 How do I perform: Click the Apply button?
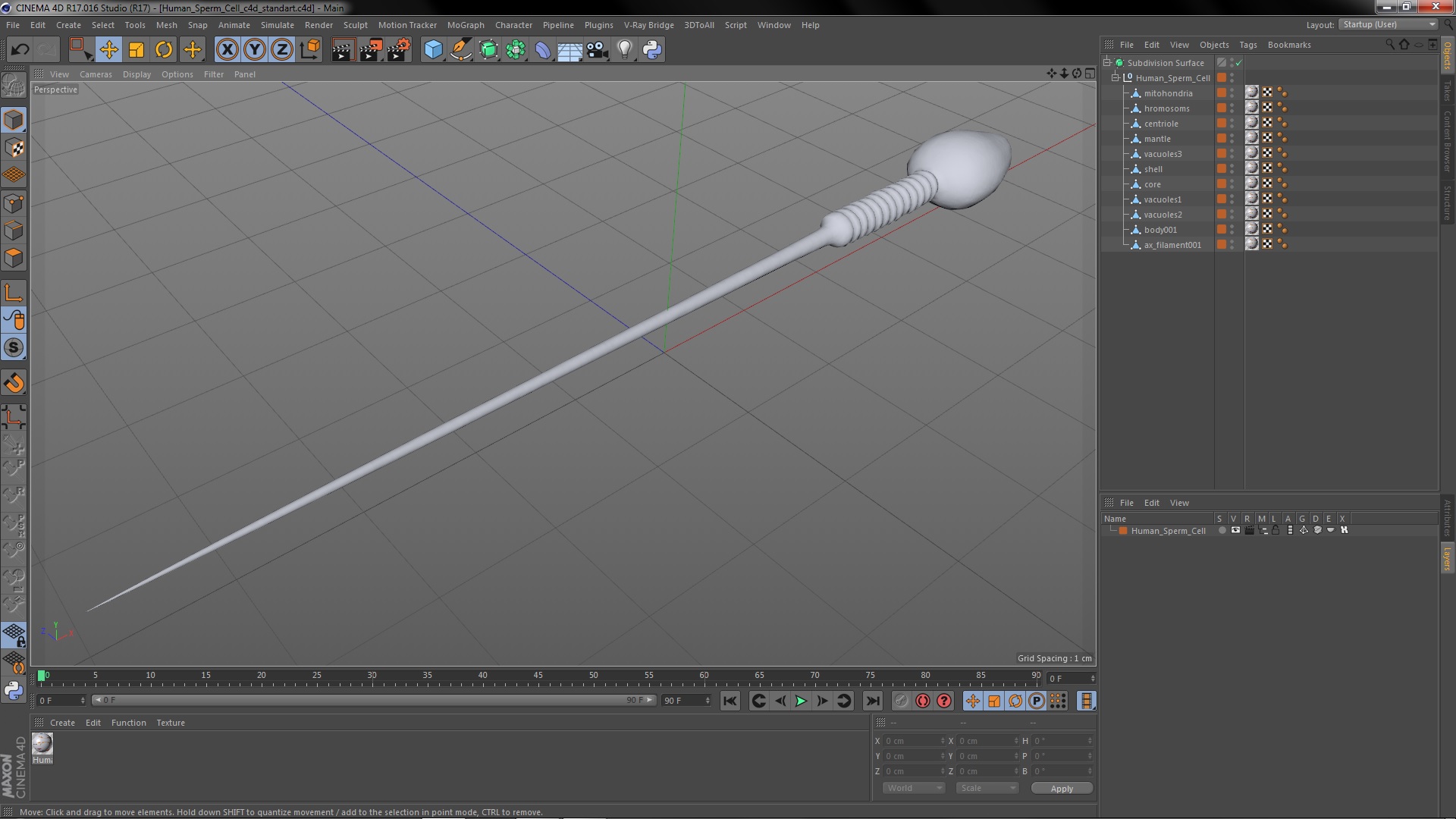point(1062,789)
